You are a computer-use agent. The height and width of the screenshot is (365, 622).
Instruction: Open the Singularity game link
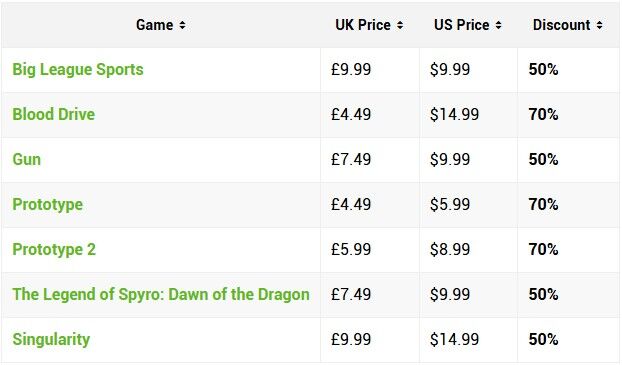[51, 340]
